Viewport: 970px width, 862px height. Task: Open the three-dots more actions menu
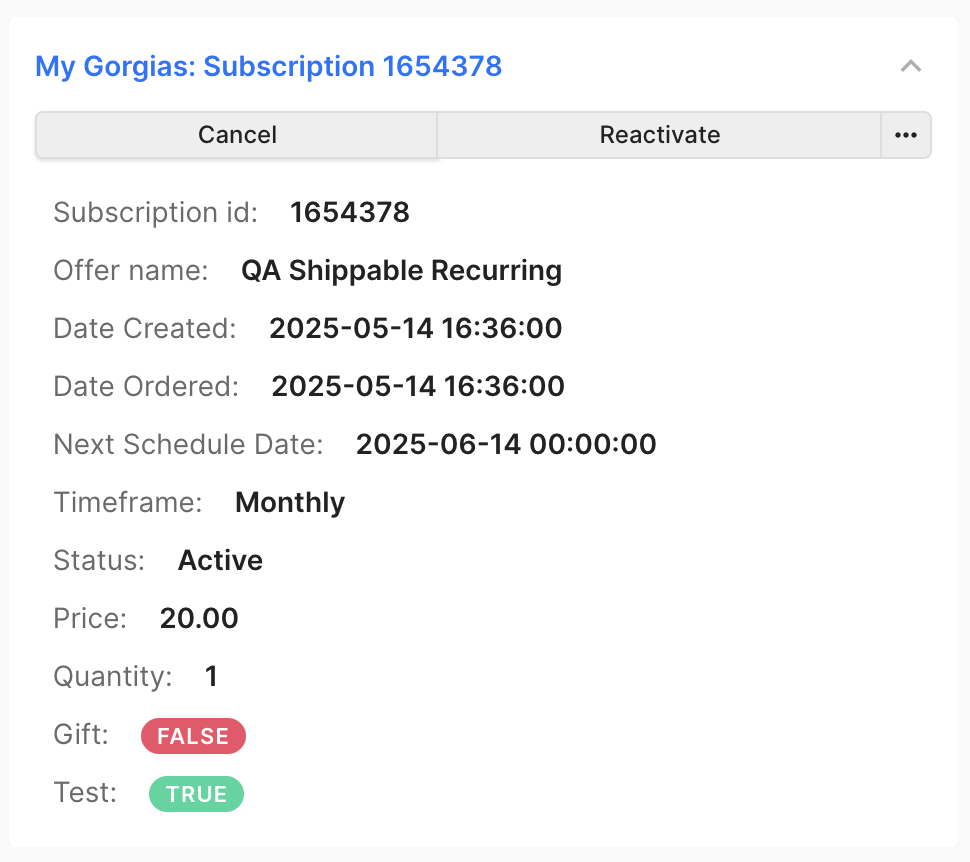(906, 135)
